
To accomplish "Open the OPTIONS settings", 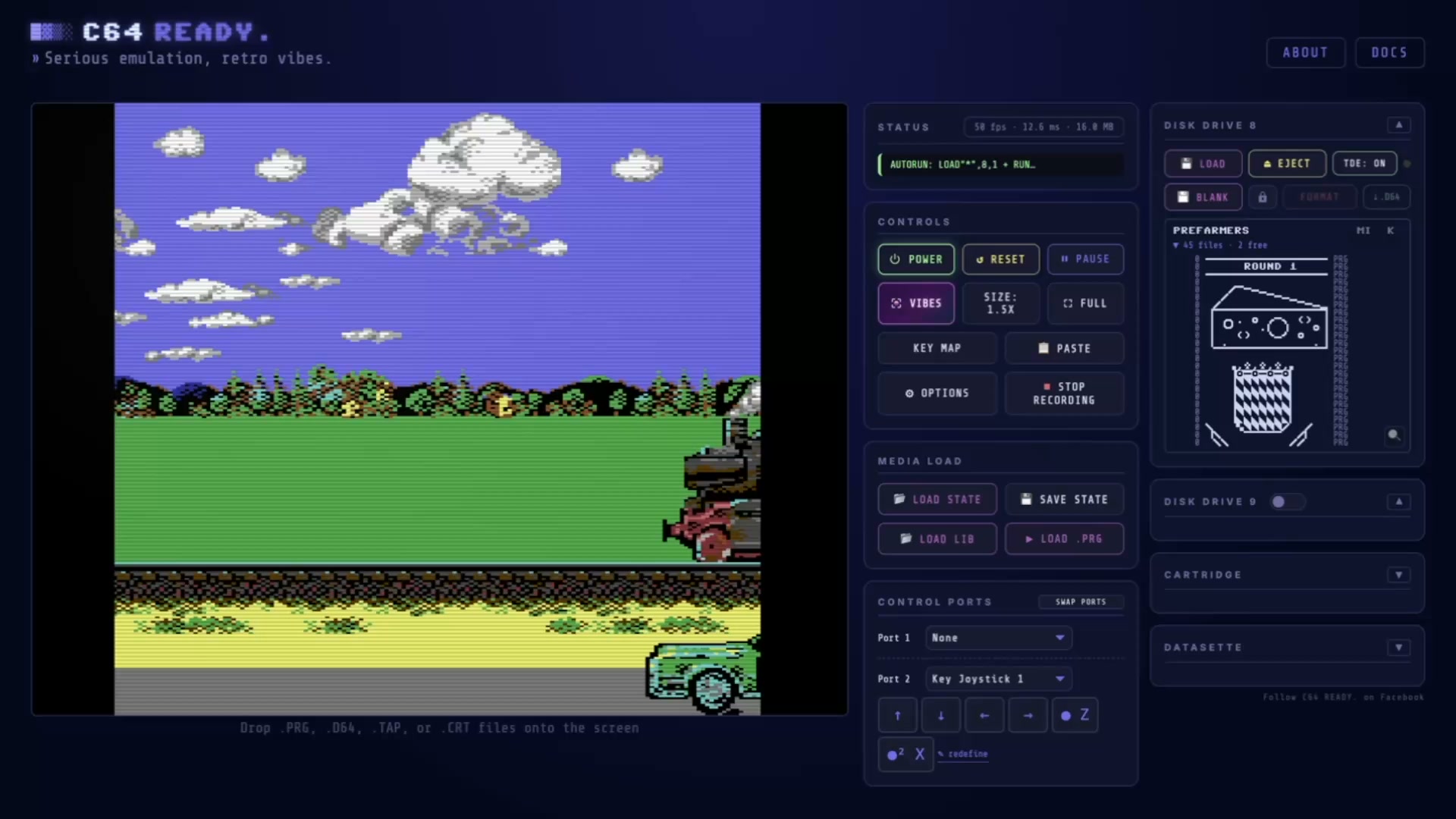I will coord(937,393).
